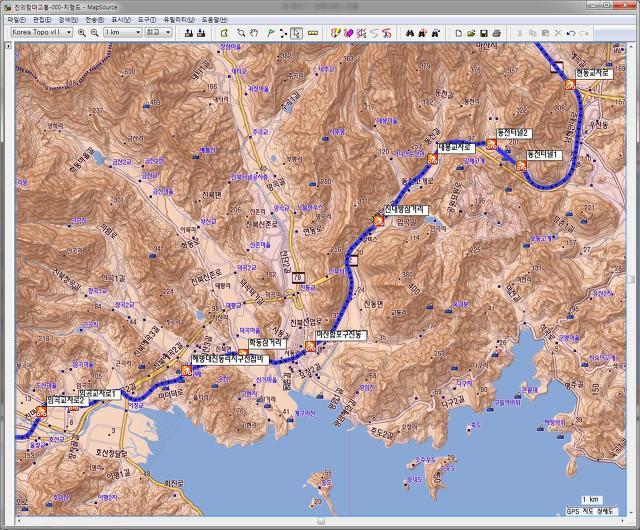This screenshot has height=530, width=640.
Task: Select the Distance/Bearing ruler tool
Action: (313, 33)
